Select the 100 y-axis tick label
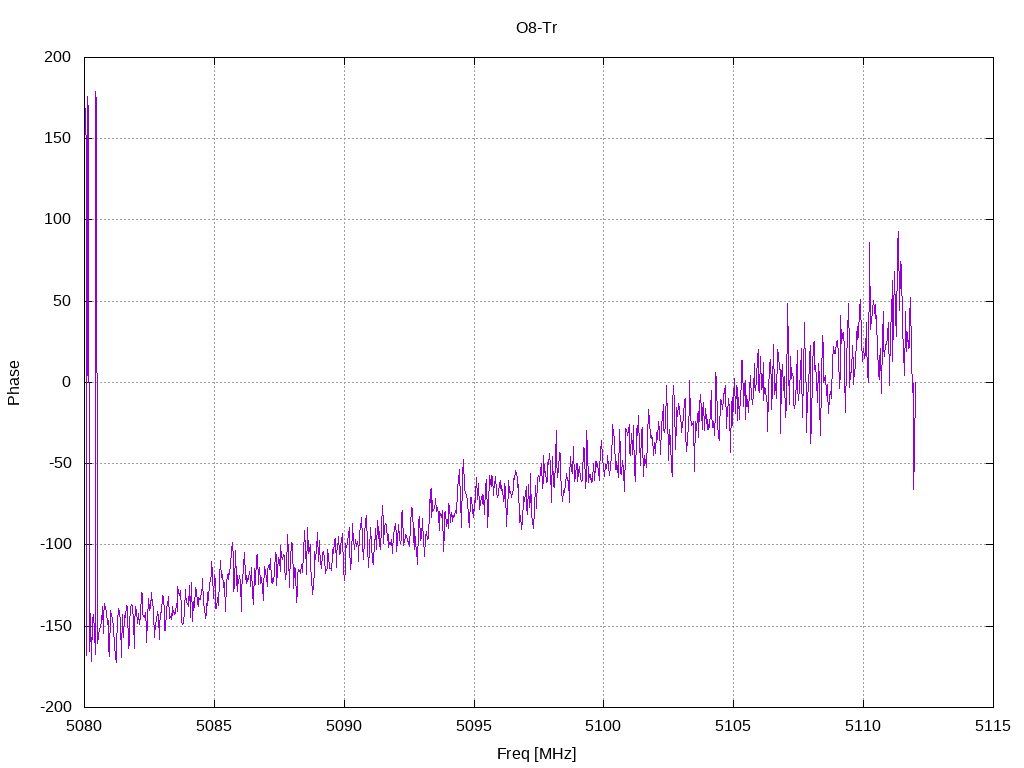 (57, 219)
